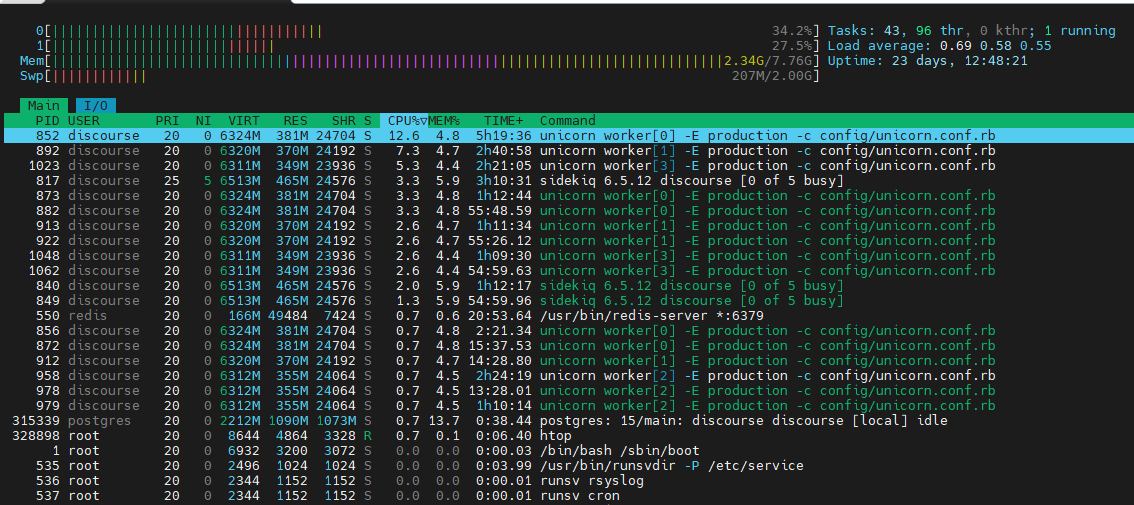Toggle CPU% sort order in header
This screenshot has height=505, width=1134.
pos(406,121)
